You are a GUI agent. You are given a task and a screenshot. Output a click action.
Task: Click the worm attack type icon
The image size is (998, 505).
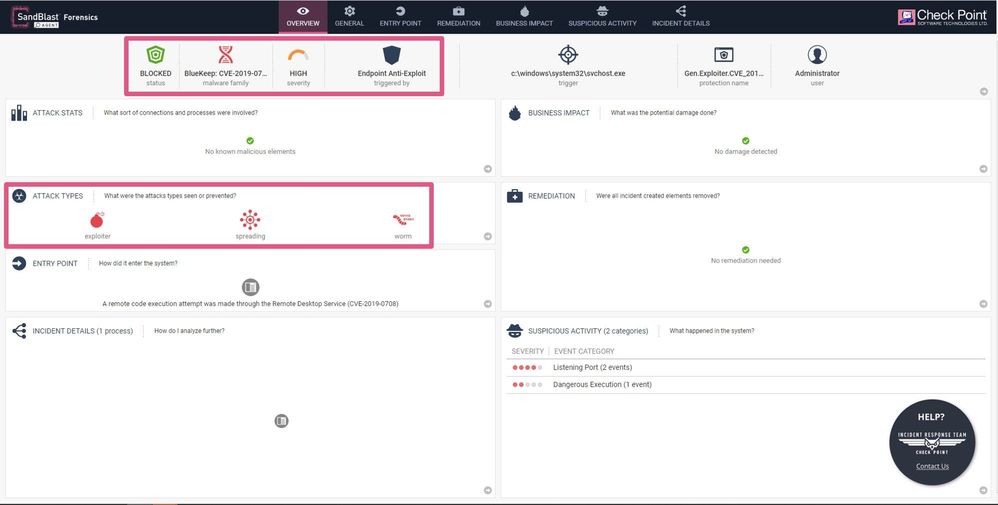pyautogui.click(x=403, y=219)
